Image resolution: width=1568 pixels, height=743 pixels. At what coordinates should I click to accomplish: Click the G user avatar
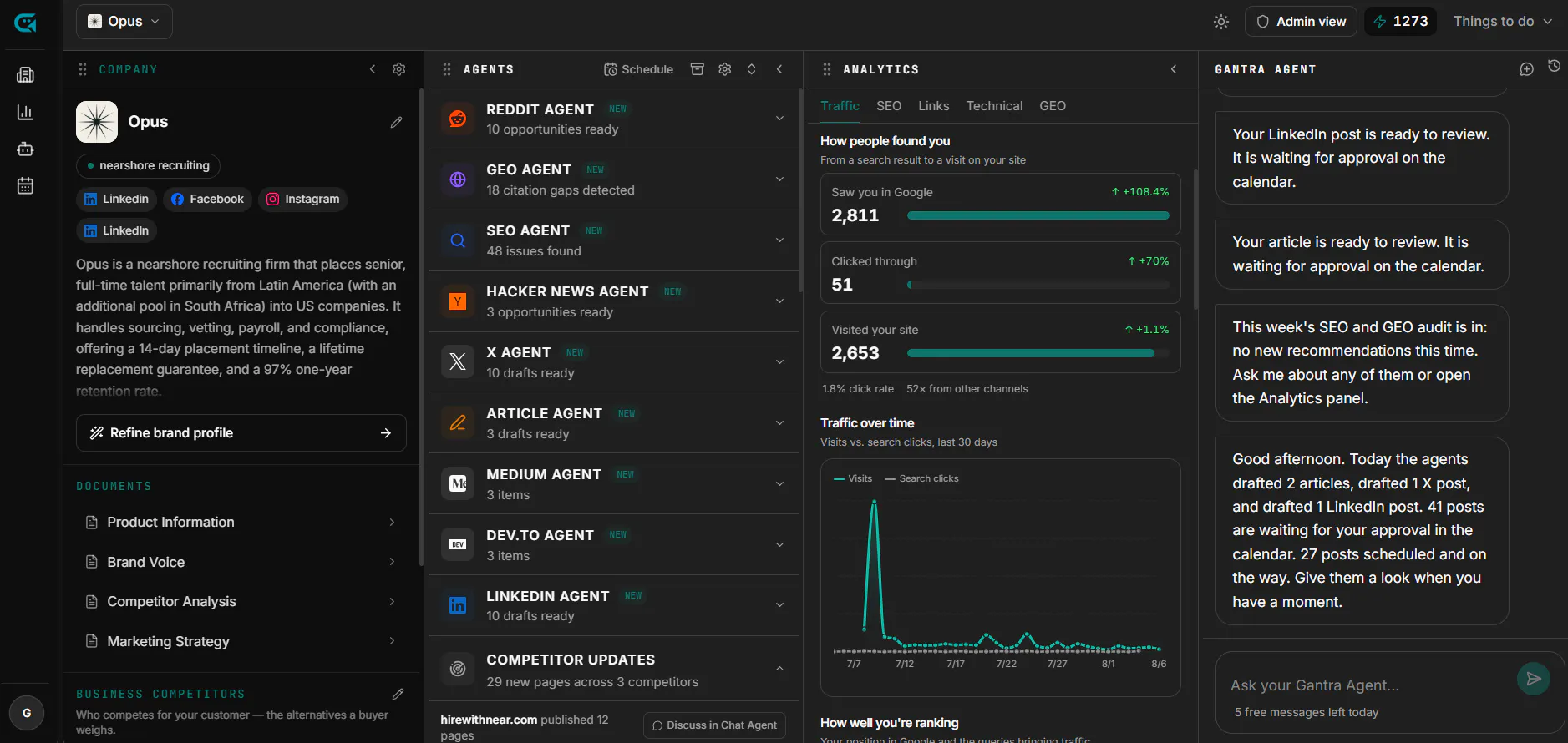pyautogui.click(x=27, y=713)
